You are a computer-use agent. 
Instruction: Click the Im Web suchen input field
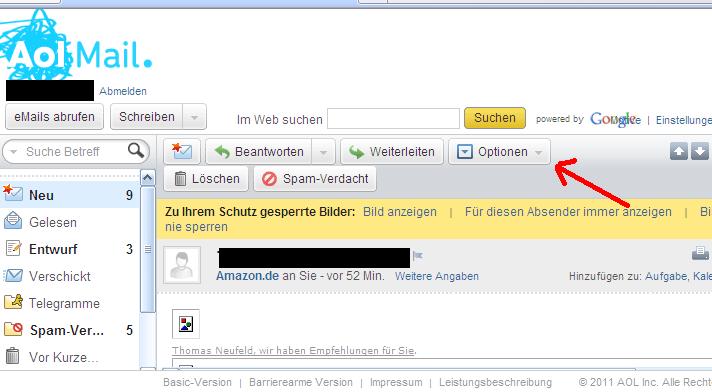[393, 119]
